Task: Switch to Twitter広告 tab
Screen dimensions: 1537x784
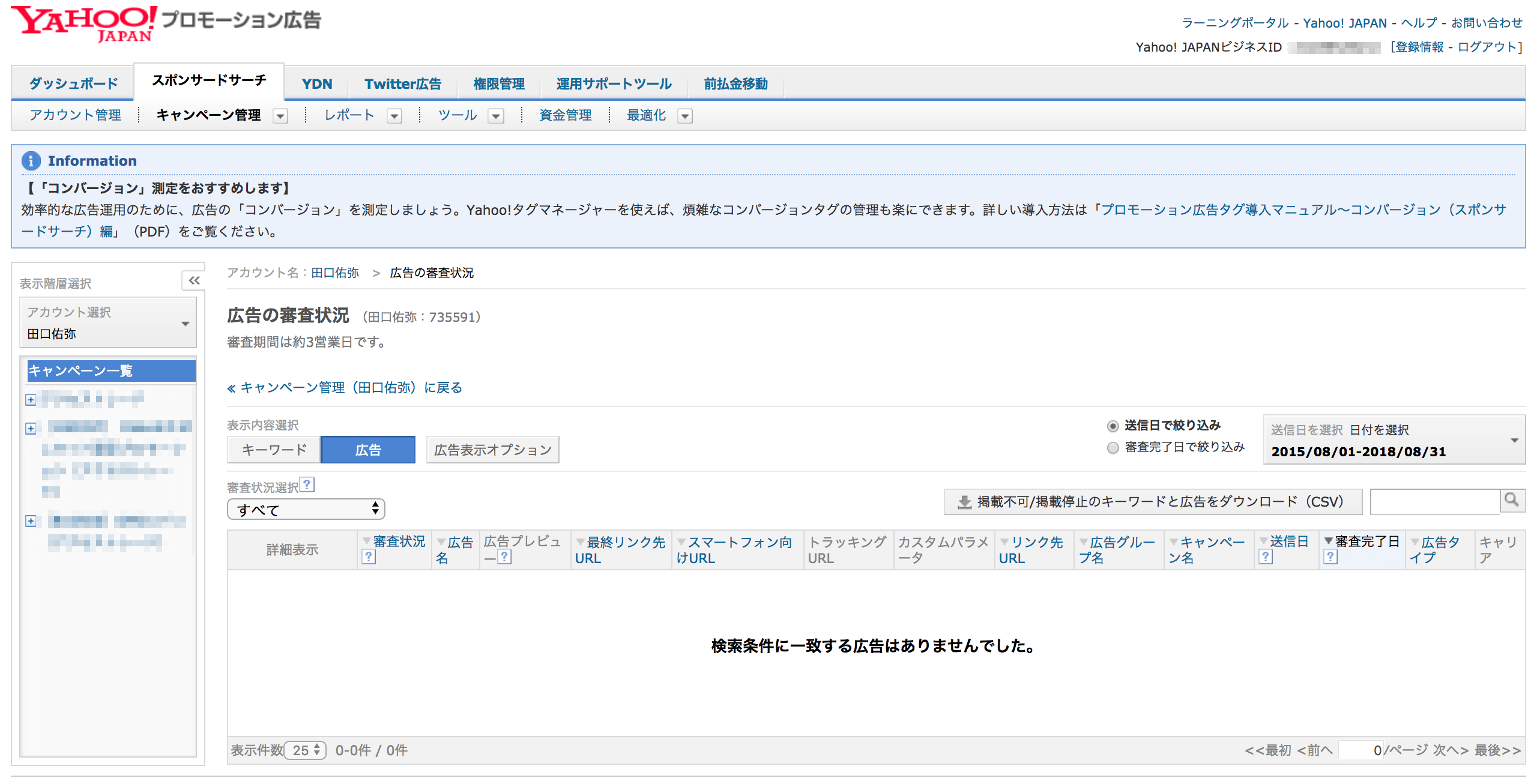Action: (x=403, y=83)
